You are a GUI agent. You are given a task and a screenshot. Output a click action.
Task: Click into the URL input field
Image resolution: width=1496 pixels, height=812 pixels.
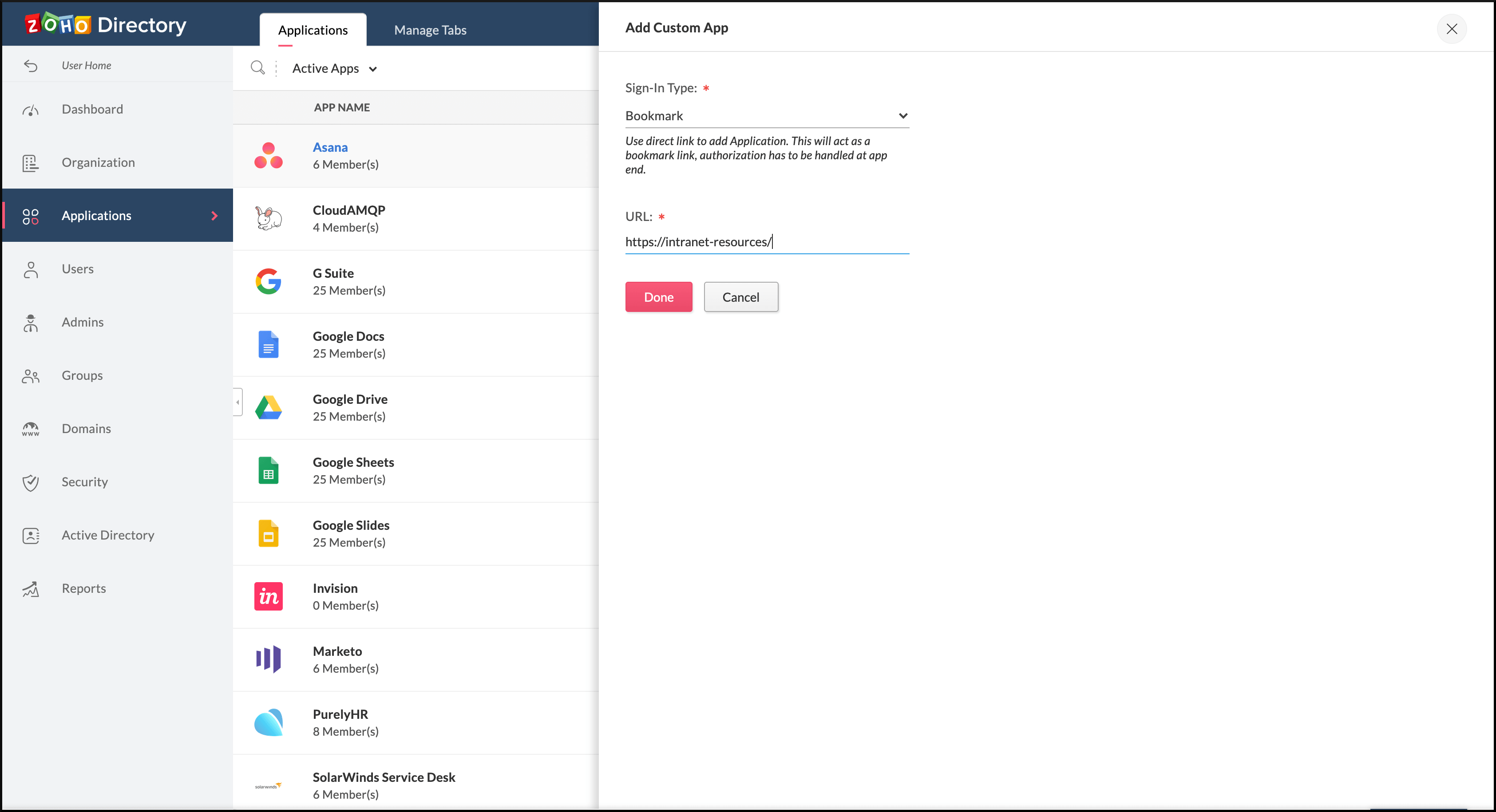pos(767,242)
